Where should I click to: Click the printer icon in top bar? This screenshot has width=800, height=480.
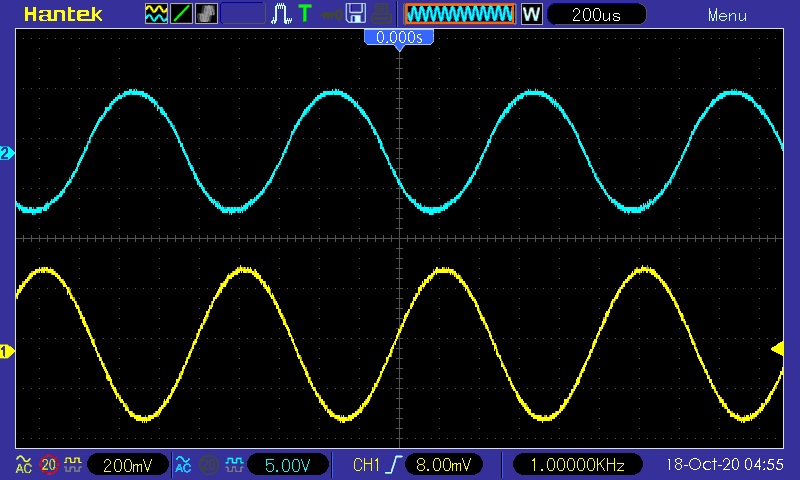pyautogui.click(x=380, y=15)
